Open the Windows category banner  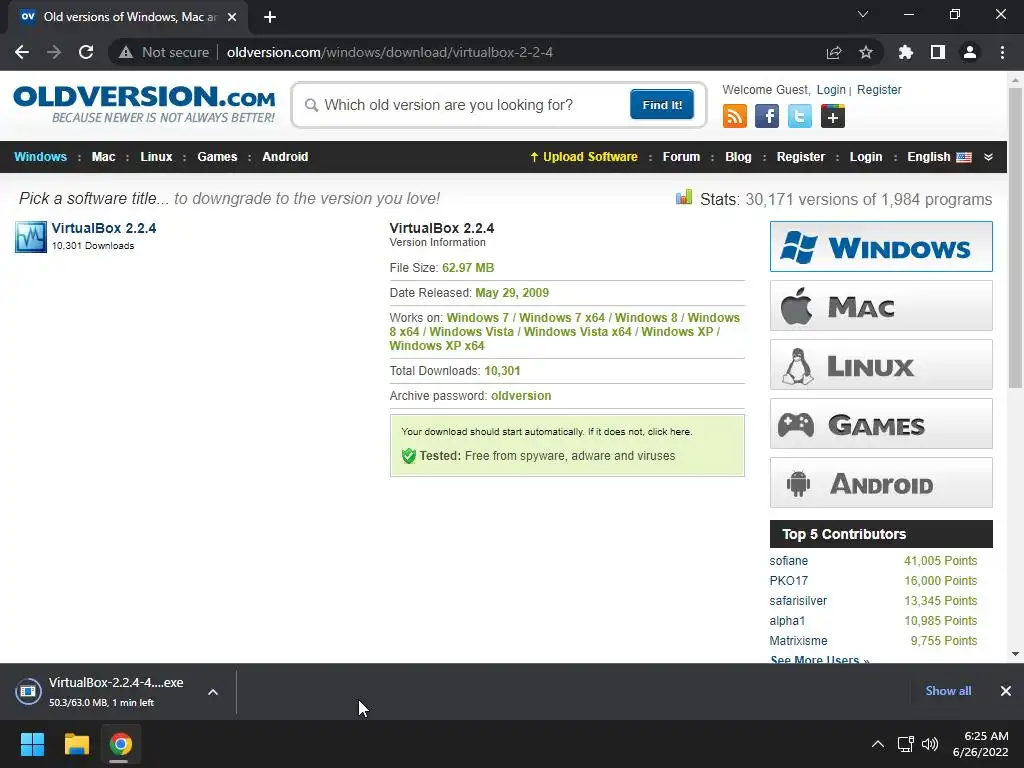[881, 246]
